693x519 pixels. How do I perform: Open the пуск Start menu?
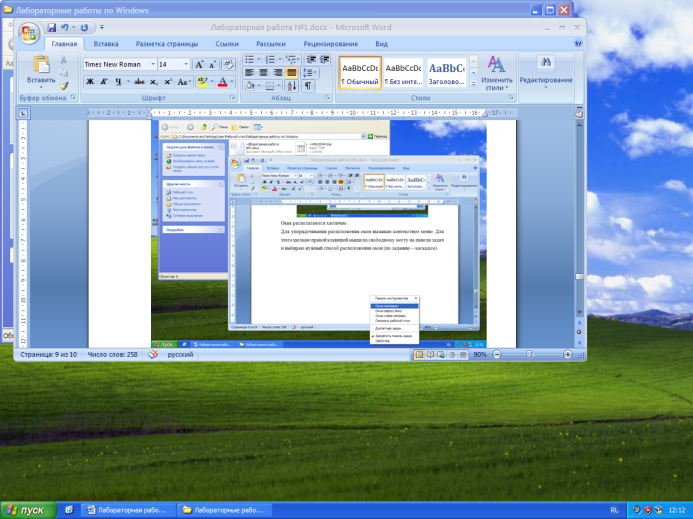28,510
